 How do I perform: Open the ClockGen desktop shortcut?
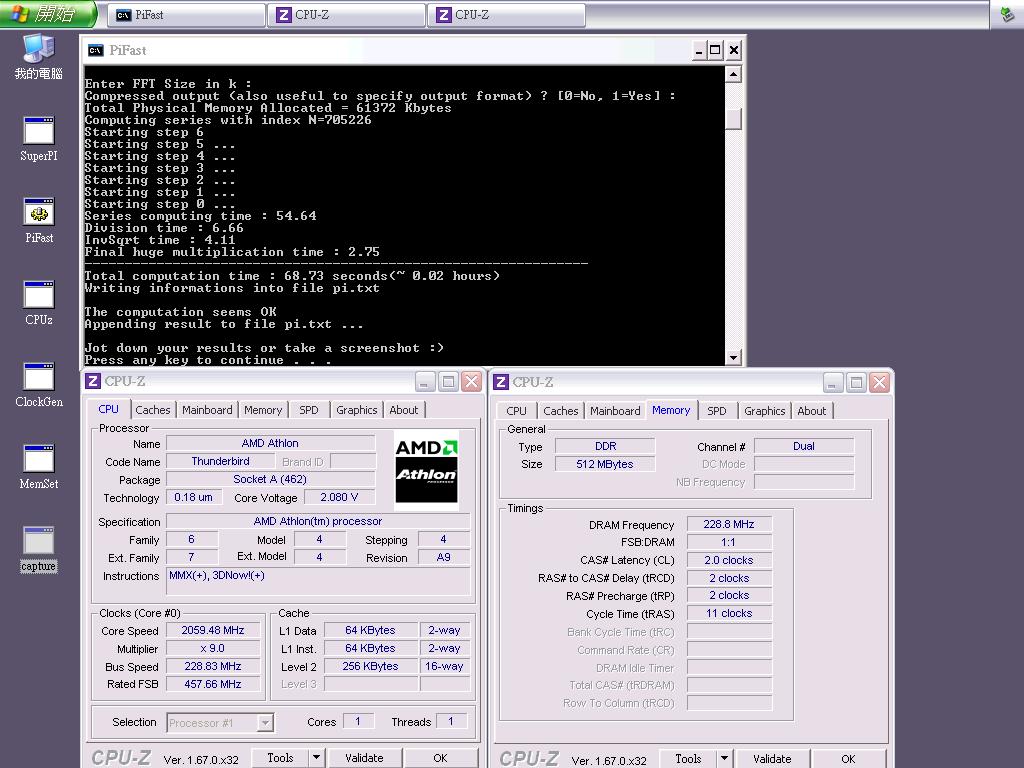[x=39, y=385]
